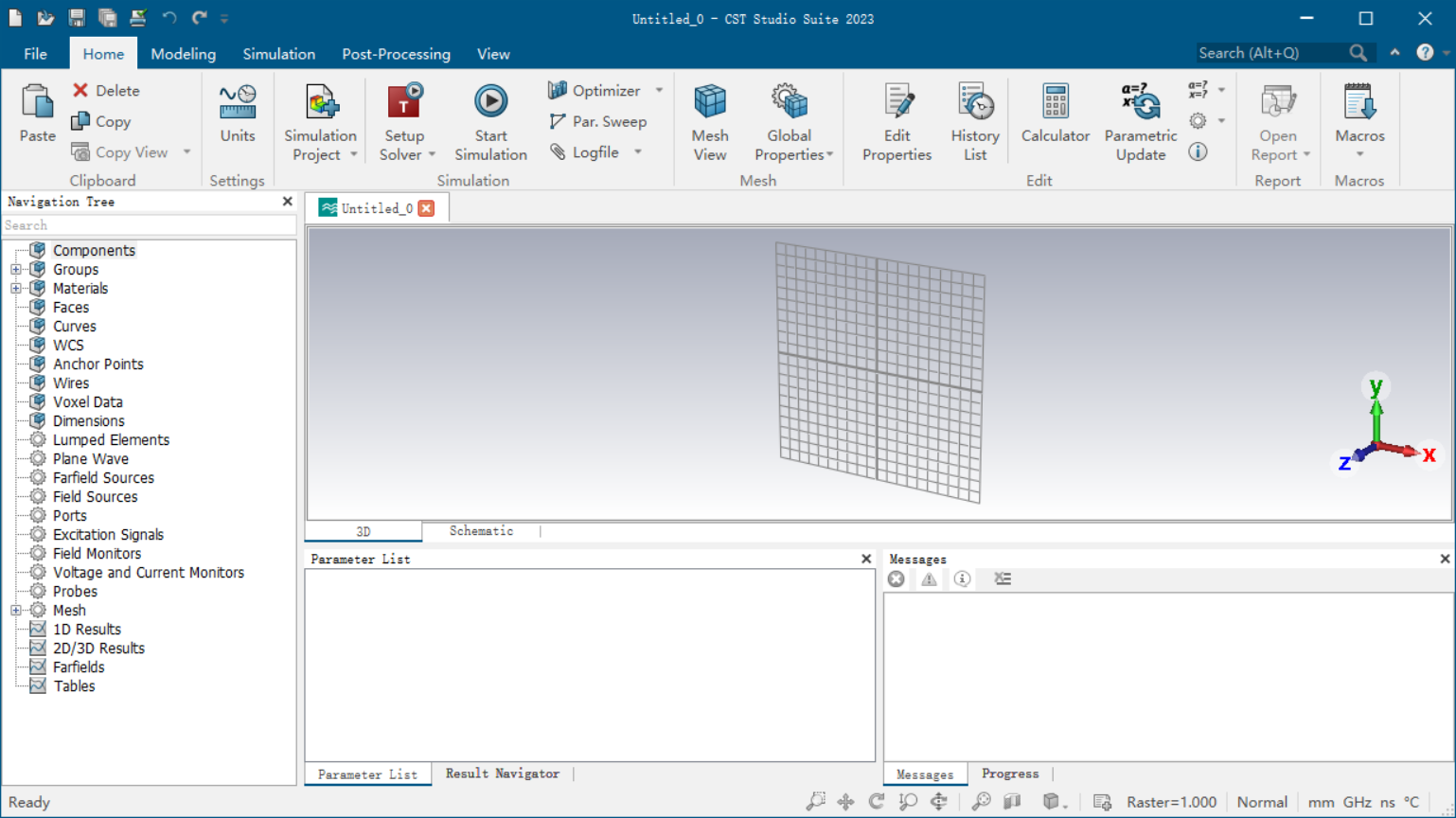Open Report button

click(1278, 122)
